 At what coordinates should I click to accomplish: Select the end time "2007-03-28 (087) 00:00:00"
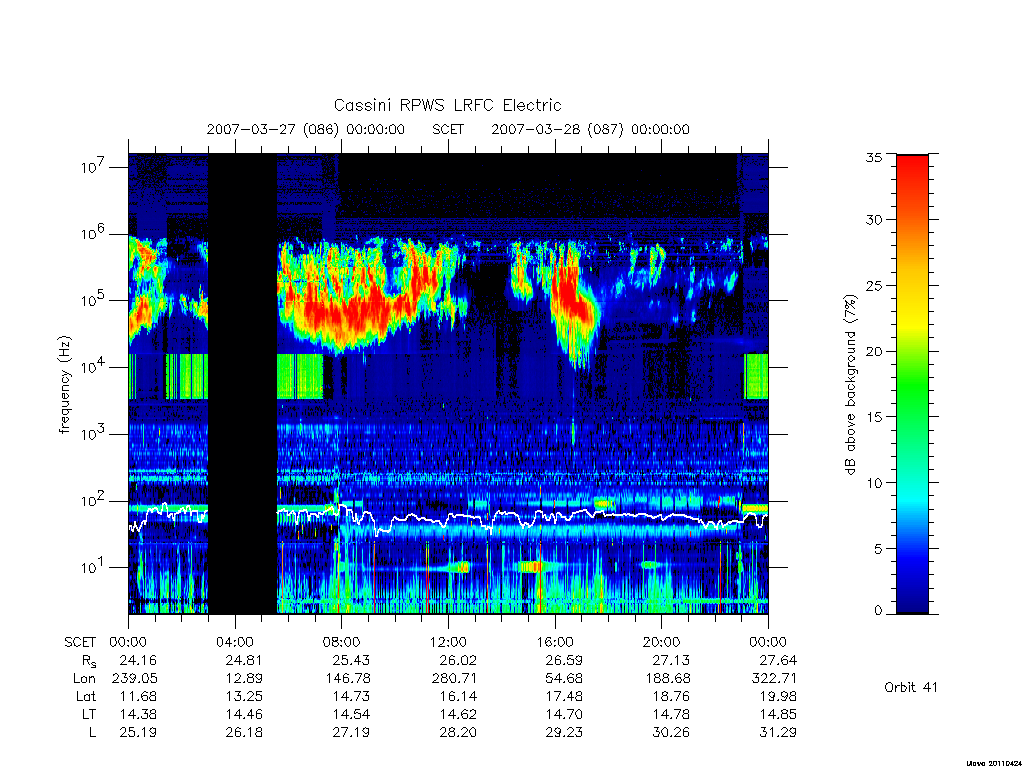point(590,129)
